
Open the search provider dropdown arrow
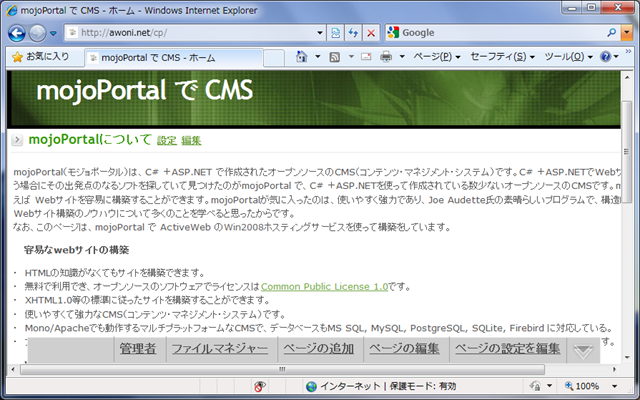tap(627, 33)
